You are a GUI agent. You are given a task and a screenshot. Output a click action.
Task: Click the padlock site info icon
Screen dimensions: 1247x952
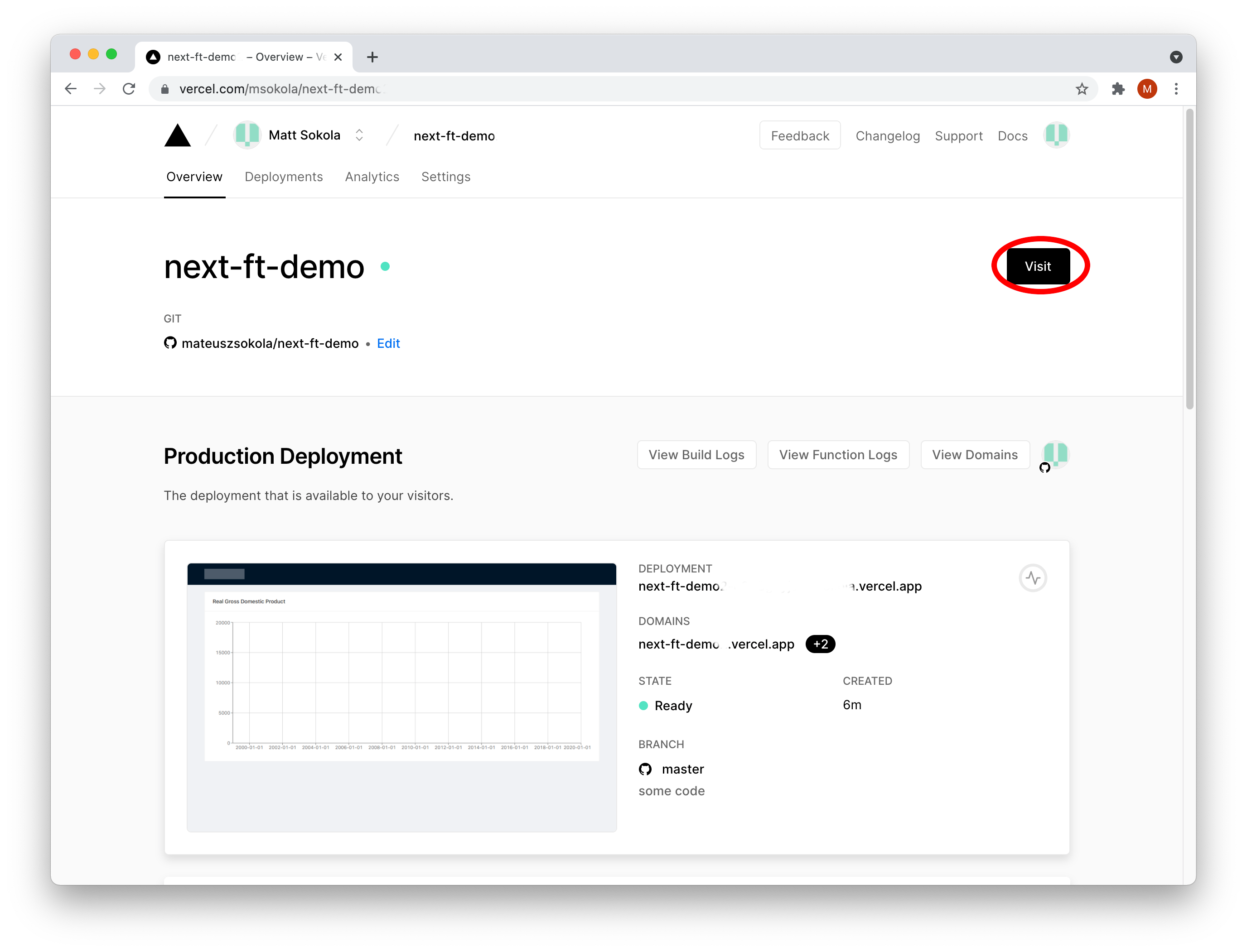(x=165, y=89)
